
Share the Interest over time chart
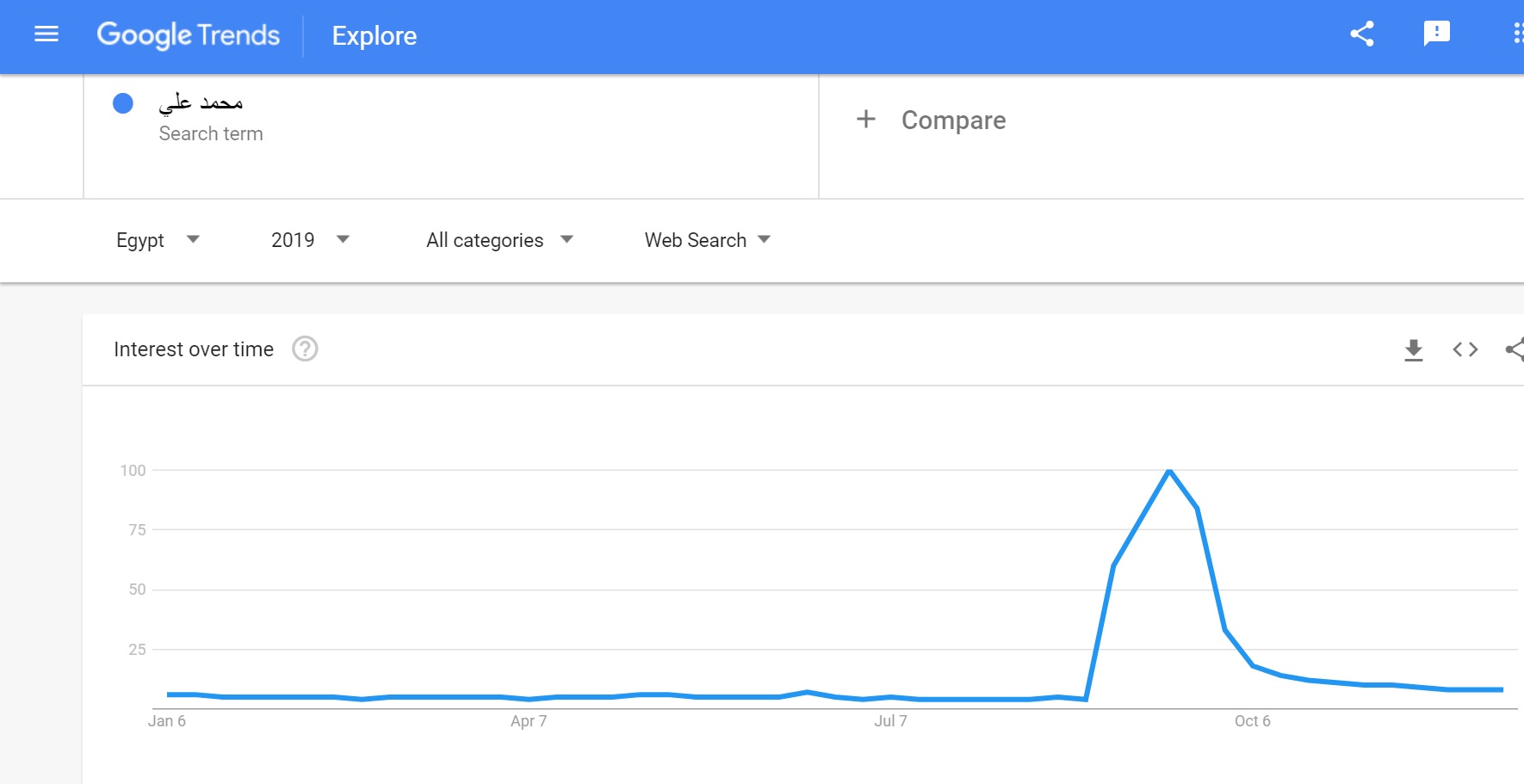coord(1515,349)
